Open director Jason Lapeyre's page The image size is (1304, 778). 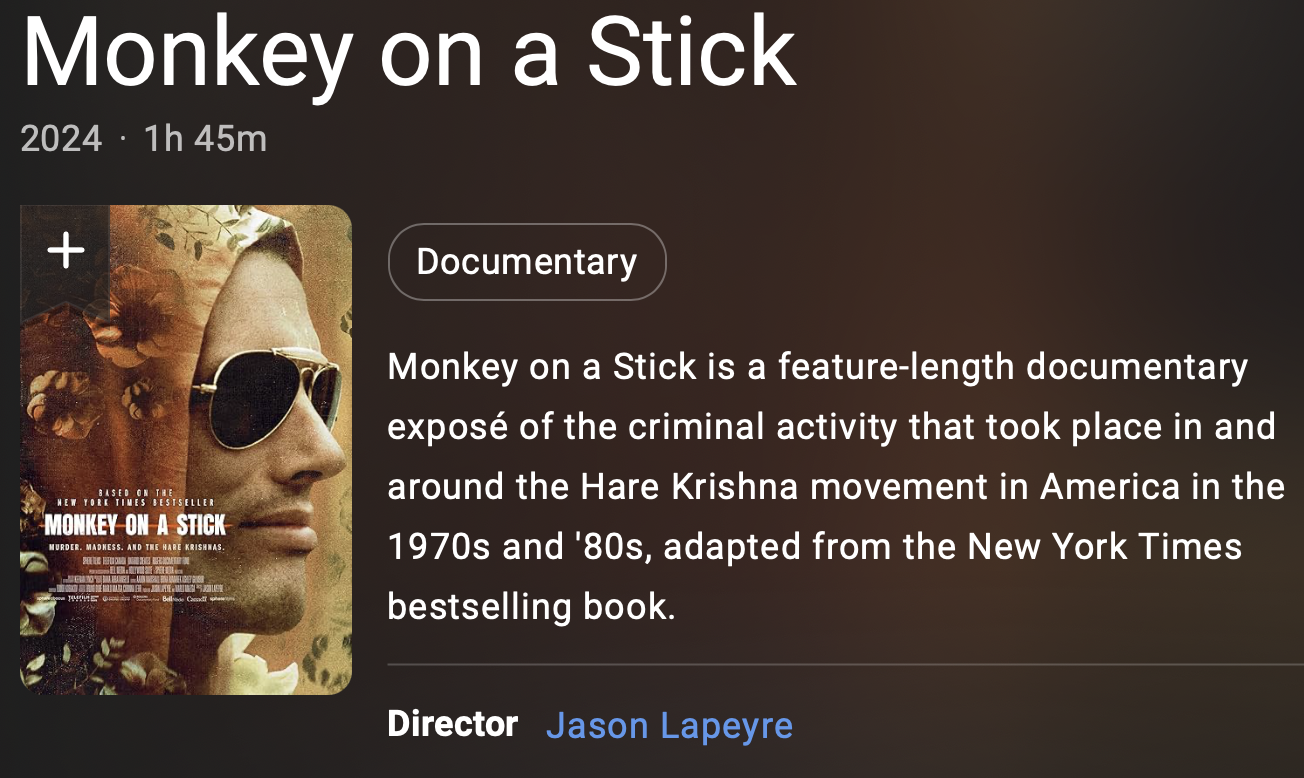coord(669,725)
